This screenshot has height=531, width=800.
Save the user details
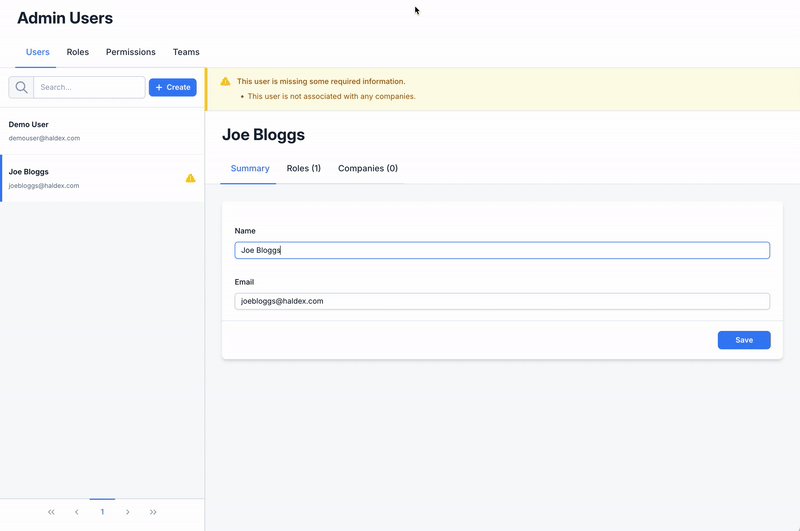click(743, 340)
